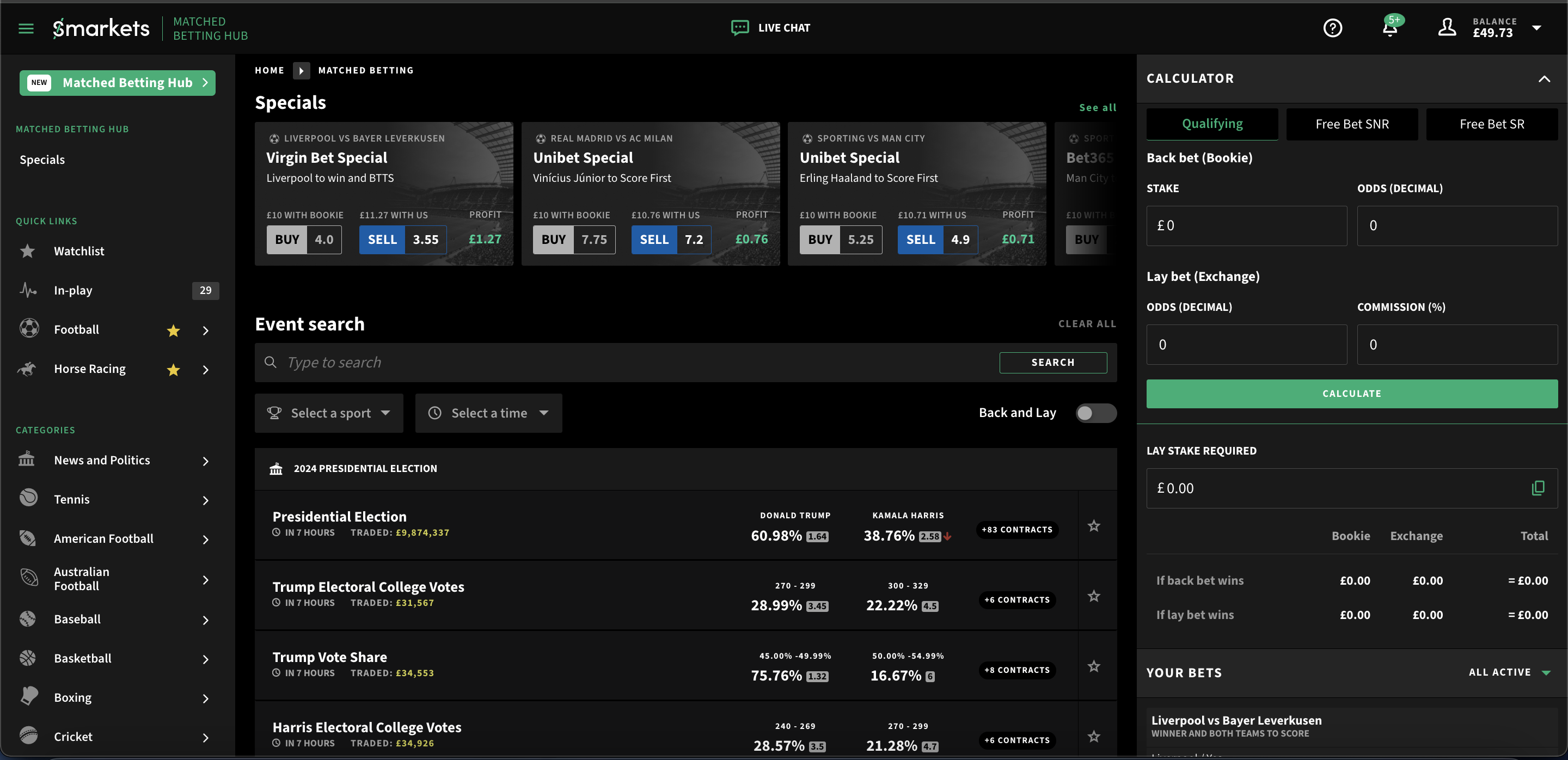Click the Baseball icon
Image resolution: width=1568 pixels, height=760 pixels.
coord(27,618)
